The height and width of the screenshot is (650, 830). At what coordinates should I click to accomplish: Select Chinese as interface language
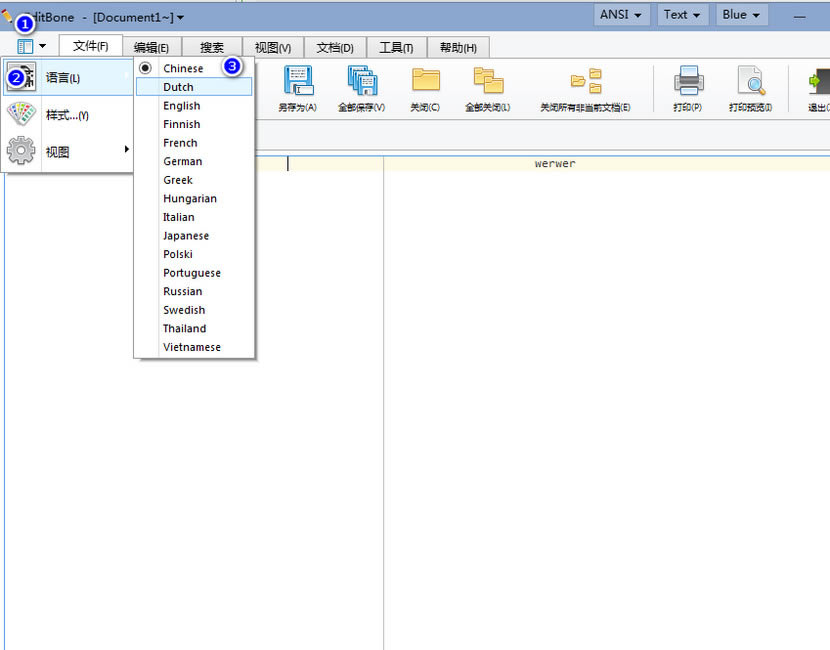coord(185,67)
